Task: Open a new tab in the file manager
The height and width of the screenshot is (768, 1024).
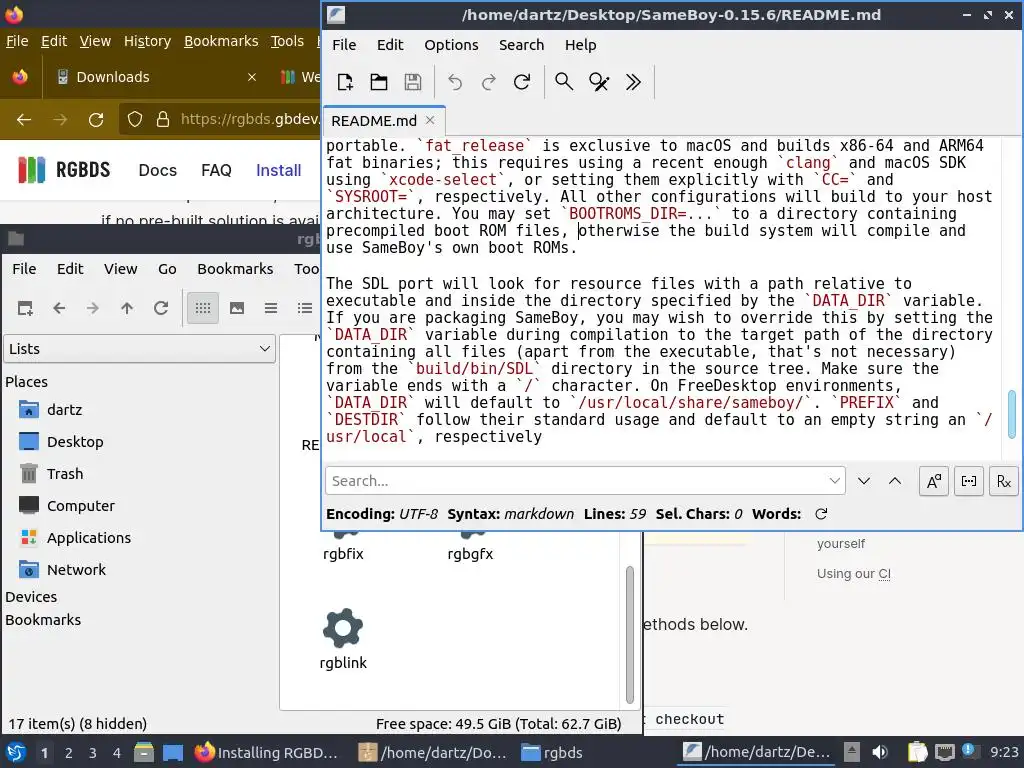Action: point(25,308)
